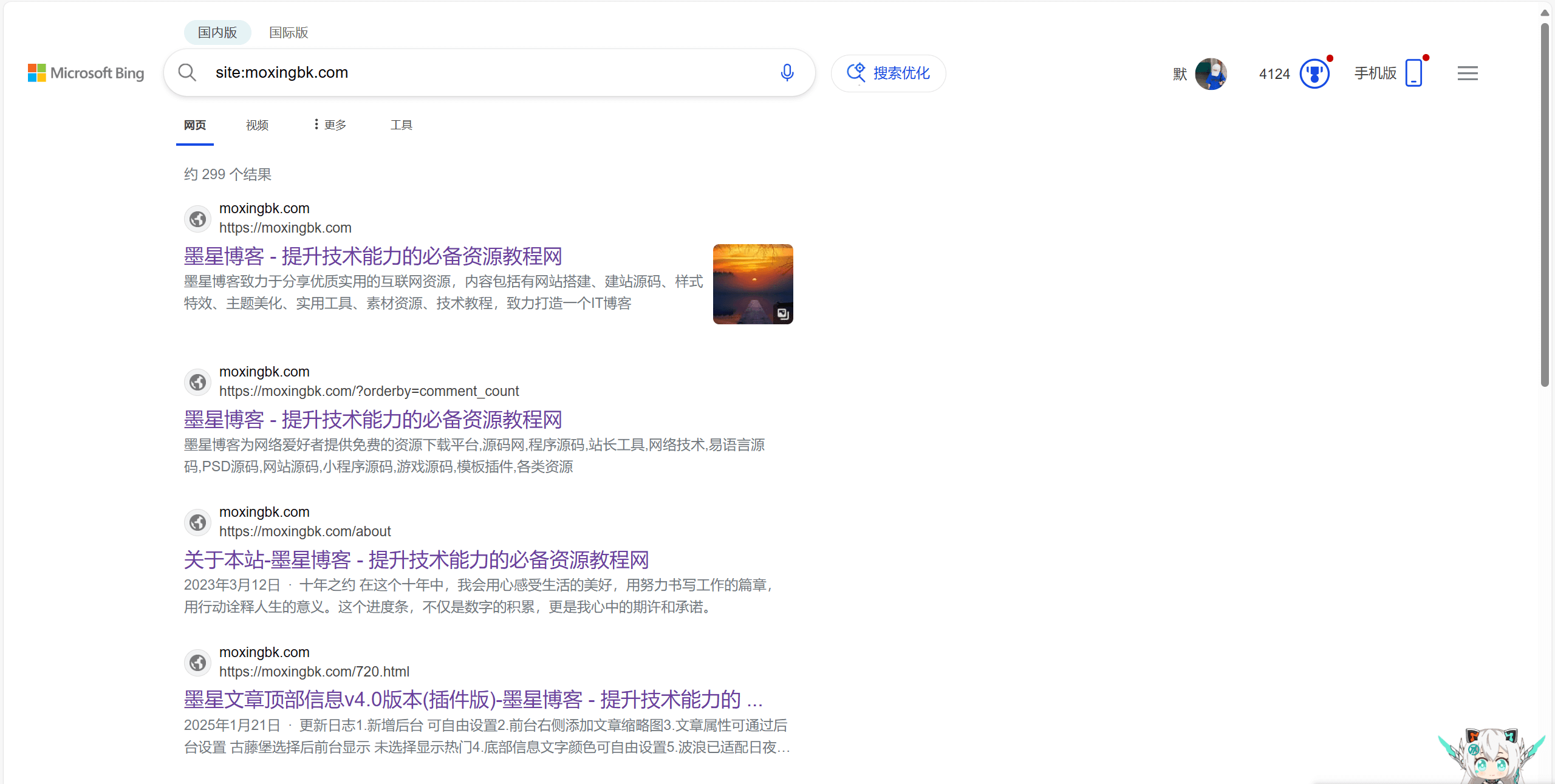Open the user profile avatar

click(1211, 73)
